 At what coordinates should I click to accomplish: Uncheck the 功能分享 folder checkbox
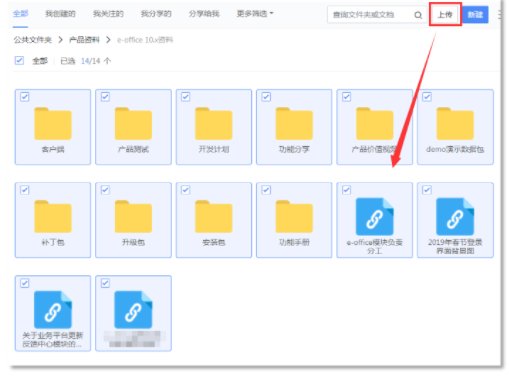(x=266, y=97)
